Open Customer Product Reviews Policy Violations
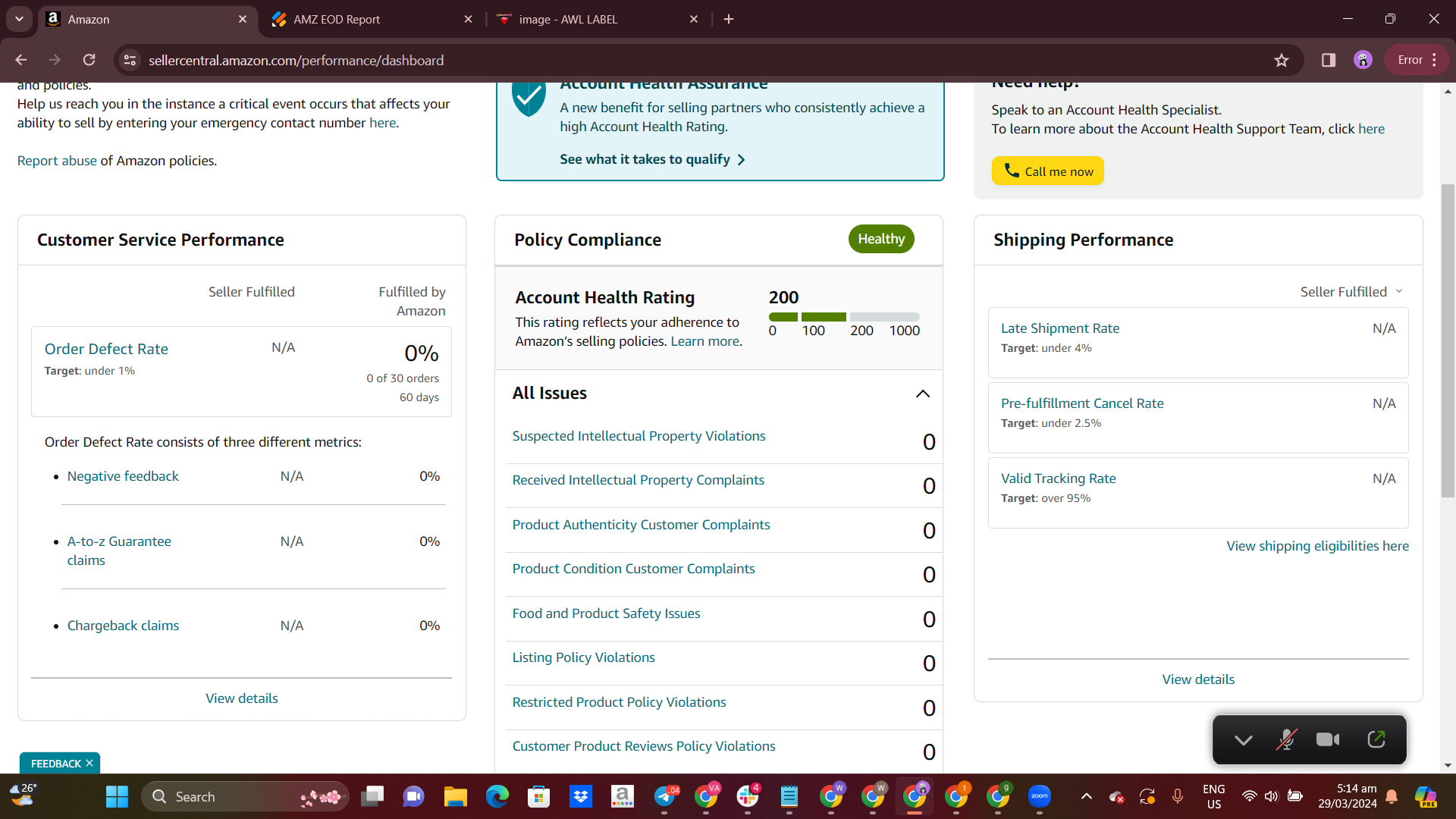This screenshot has width=1456, height=819. (x=644, y=746)
